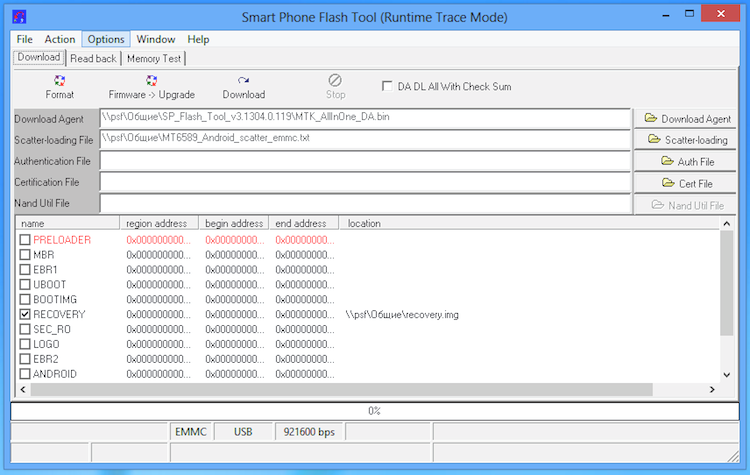Click the Nand Util File input field

point(365,203)
